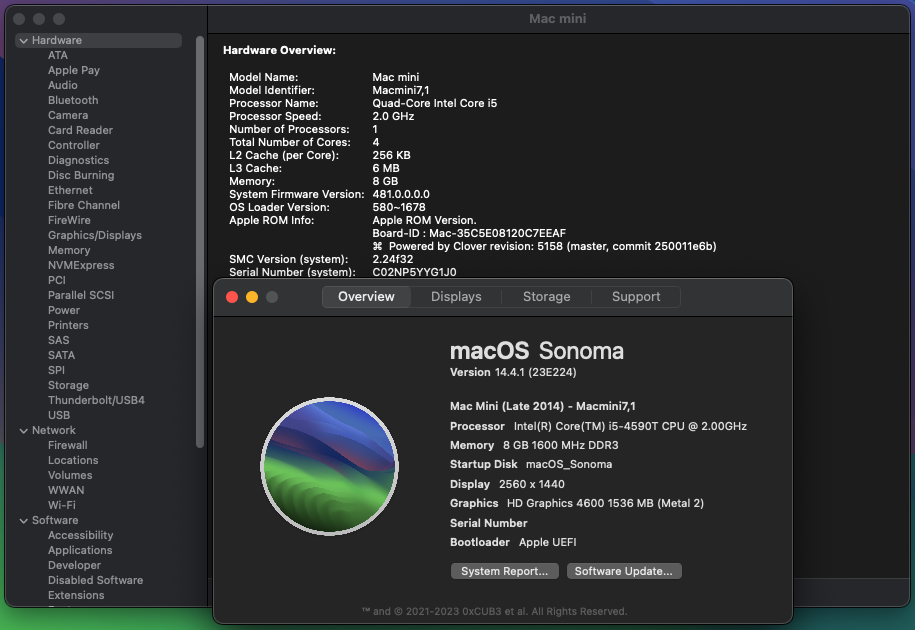Select SATA in the sidebar
Image resolution: width=915 pixels, height=630 pixels.
tap(61, 355)
